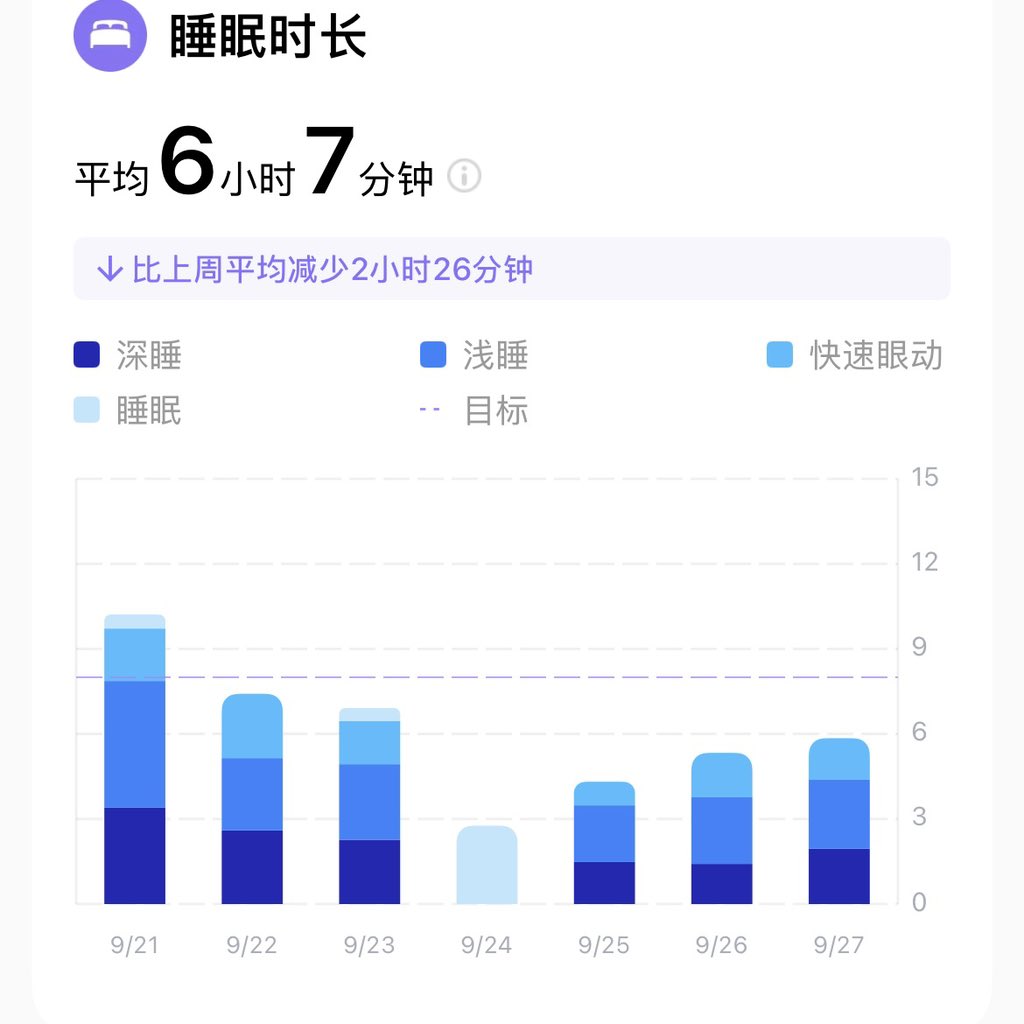Tap the purple bed sleep icon
1024x1024 pixels.
pyautogui.click(x=110, y=35)
